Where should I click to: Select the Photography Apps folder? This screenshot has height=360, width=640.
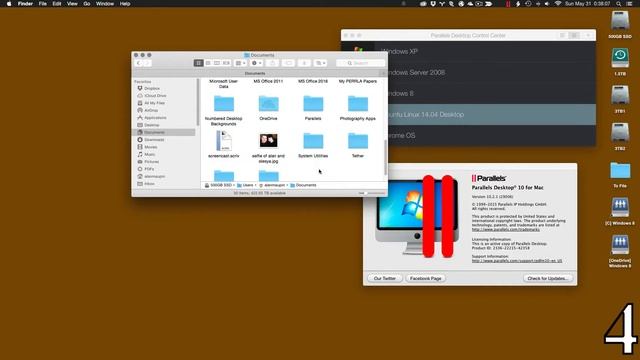[358, 104]
